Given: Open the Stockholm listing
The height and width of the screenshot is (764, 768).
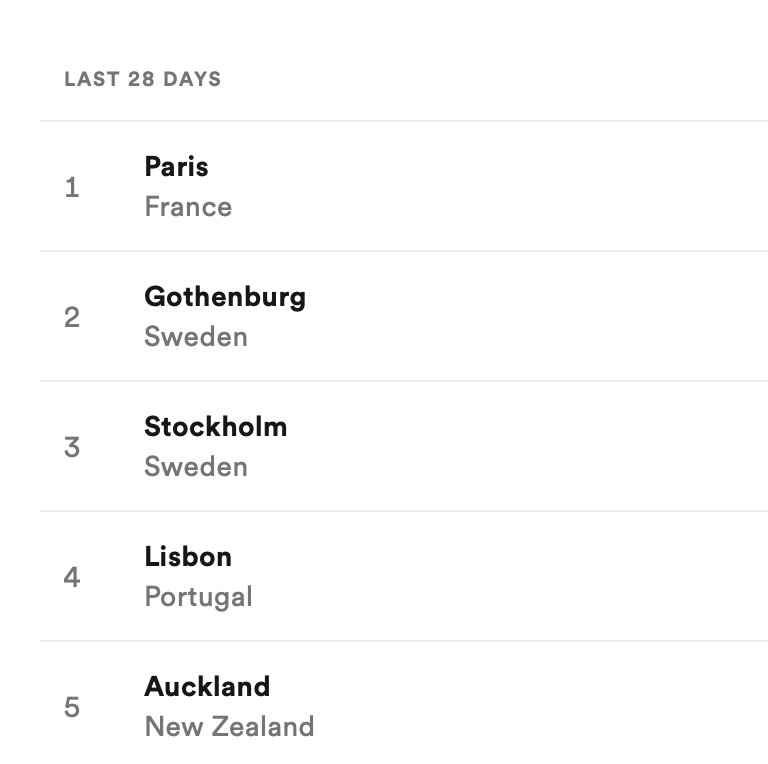Looking at the screenshot, I should pyautogui.click(x=216, y=427).
